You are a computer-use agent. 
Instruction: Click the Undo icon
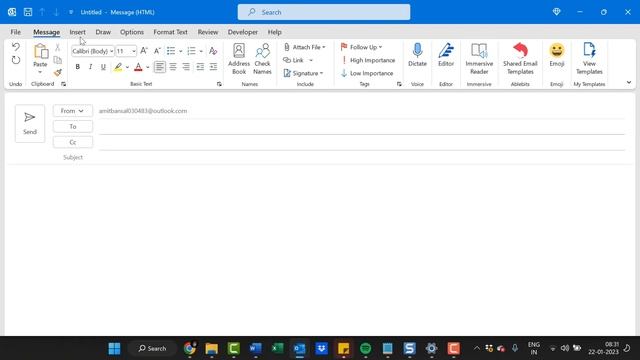pos(16,47)
